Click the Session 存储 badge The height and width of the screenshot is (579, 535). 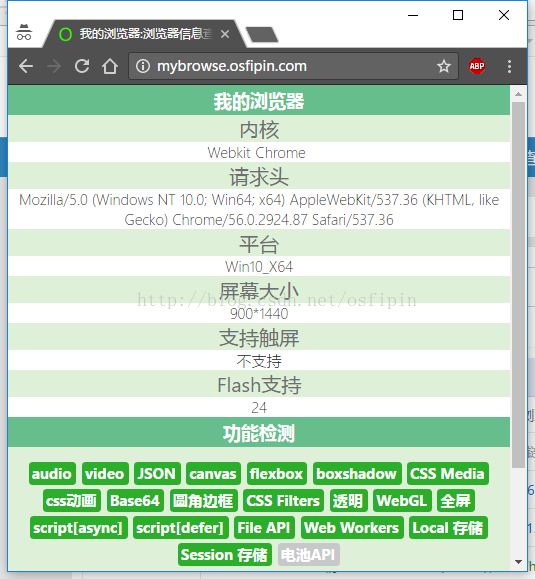click(x=225, y=555)
